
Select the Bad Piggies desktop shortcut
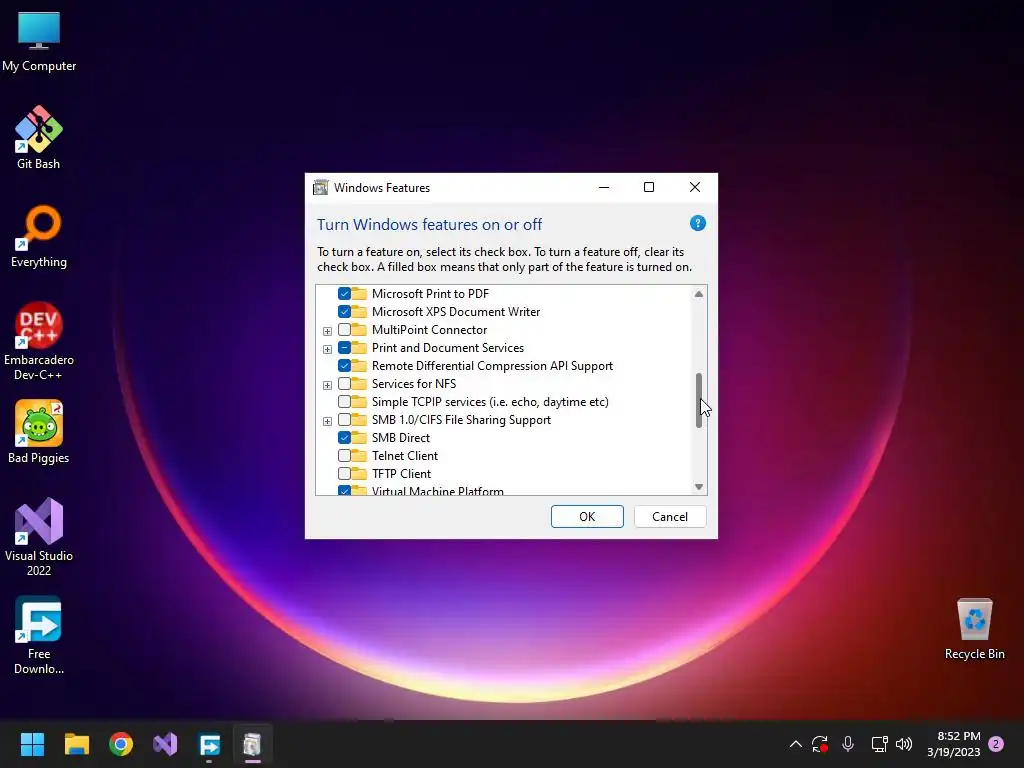click(x=39, y=432)
